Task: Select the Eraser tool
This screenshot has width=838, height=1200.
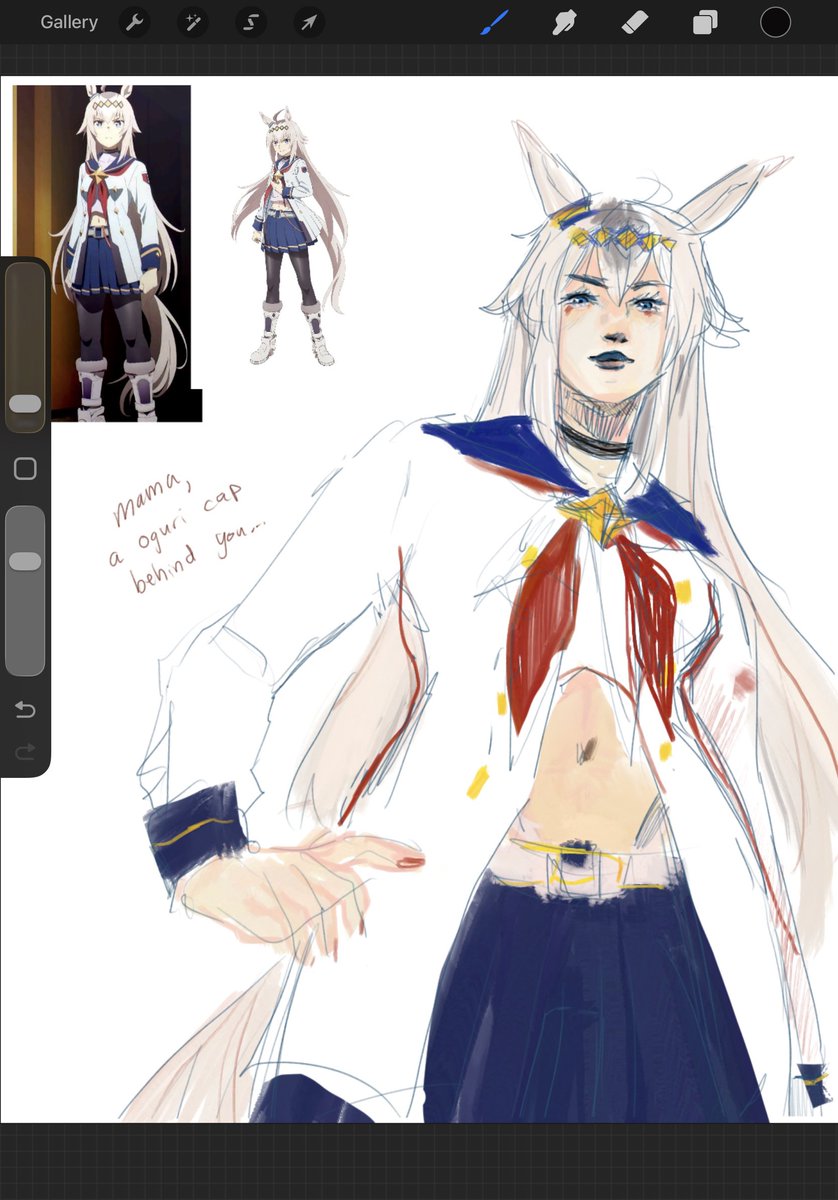Action: [x=635, y=22]
